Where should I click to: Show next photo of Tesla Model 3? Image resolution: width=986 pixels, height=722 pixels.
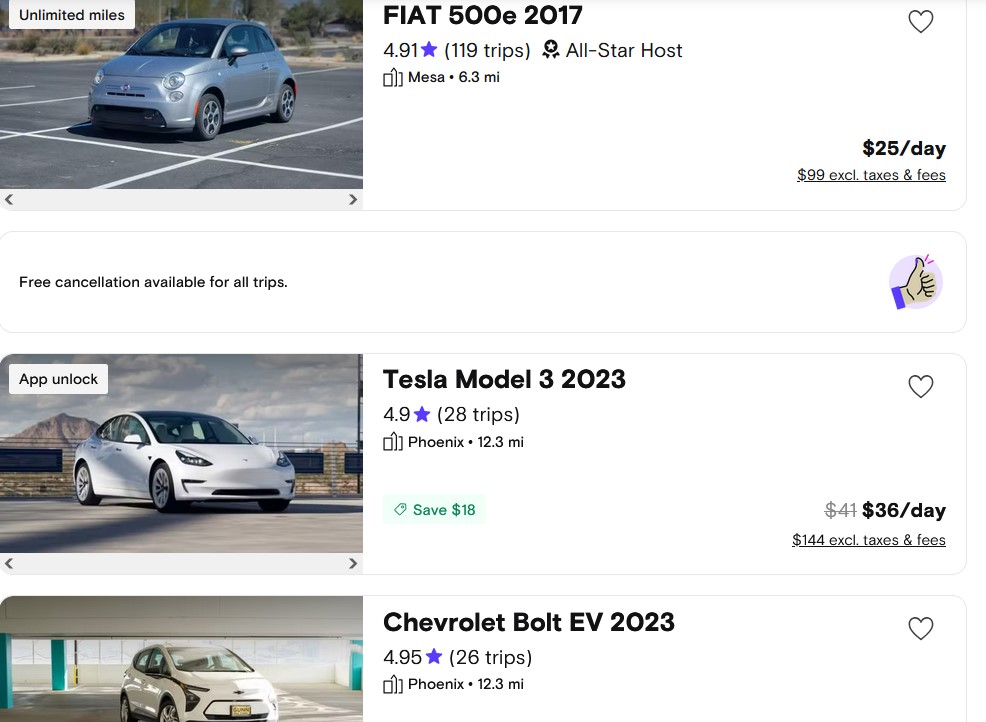352,564
